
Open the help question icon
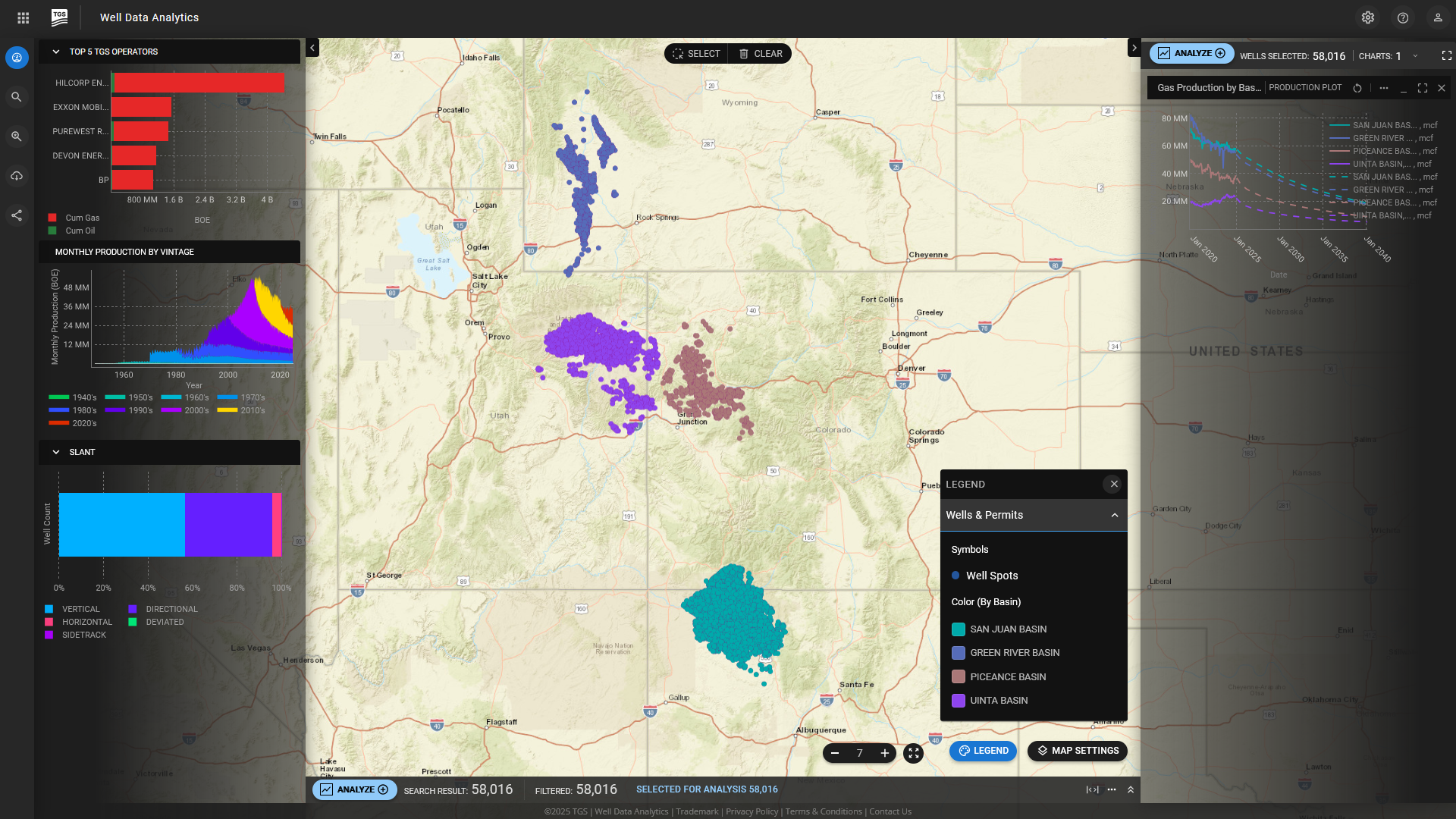click(x=1402, y=17)
